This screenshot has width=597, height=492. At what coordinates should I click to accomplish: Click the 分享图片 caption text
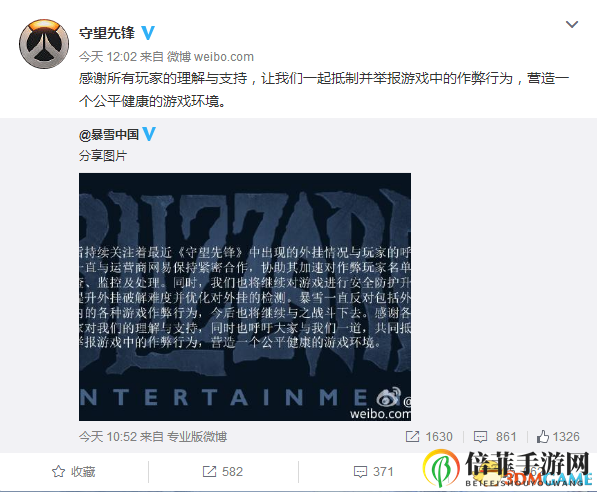pos(103,155)
